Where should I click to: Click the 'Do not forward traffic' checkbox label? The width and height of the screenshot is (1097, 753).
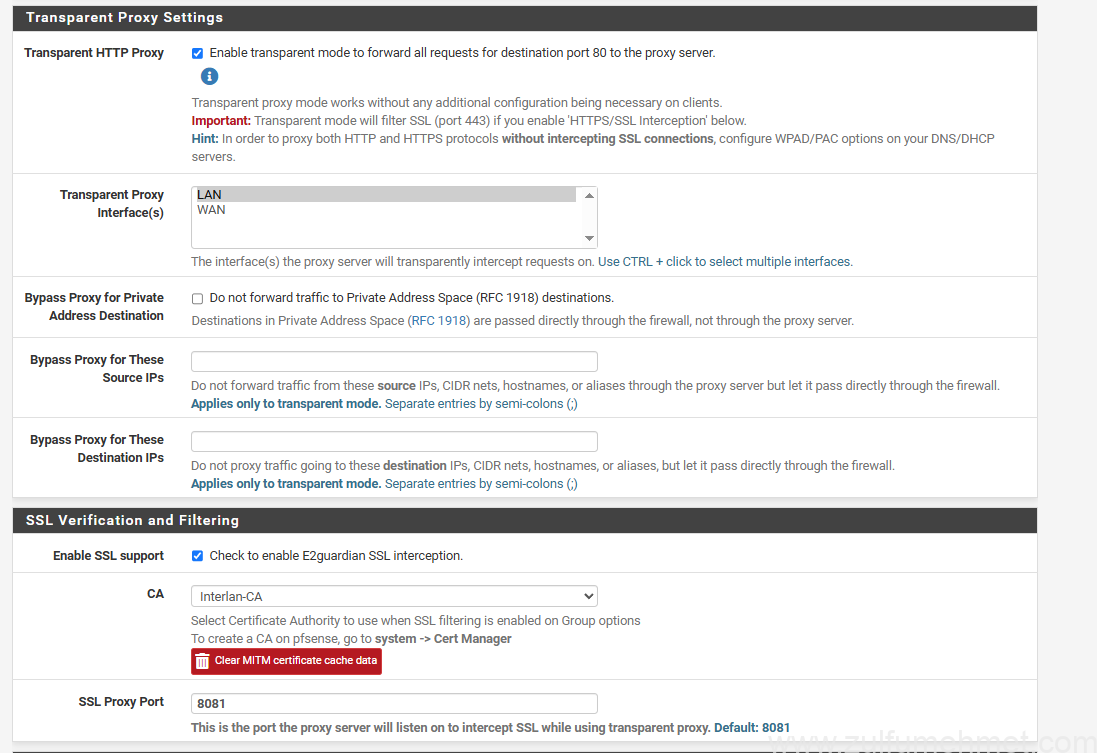coord(411,298)
